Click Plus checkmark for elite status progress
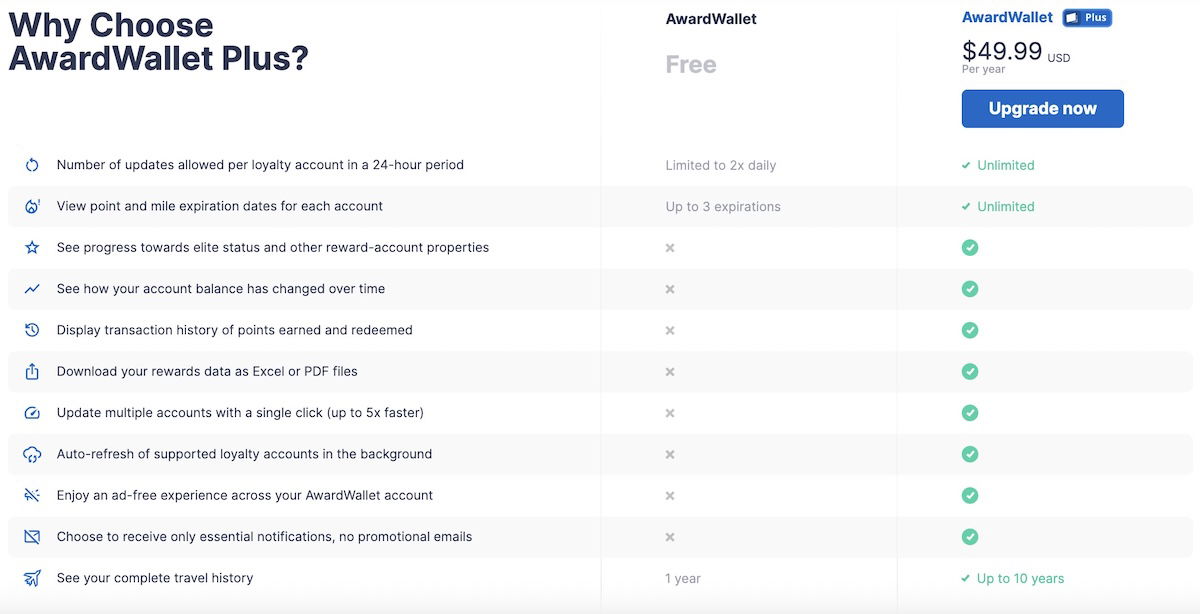 pos(969,248)
